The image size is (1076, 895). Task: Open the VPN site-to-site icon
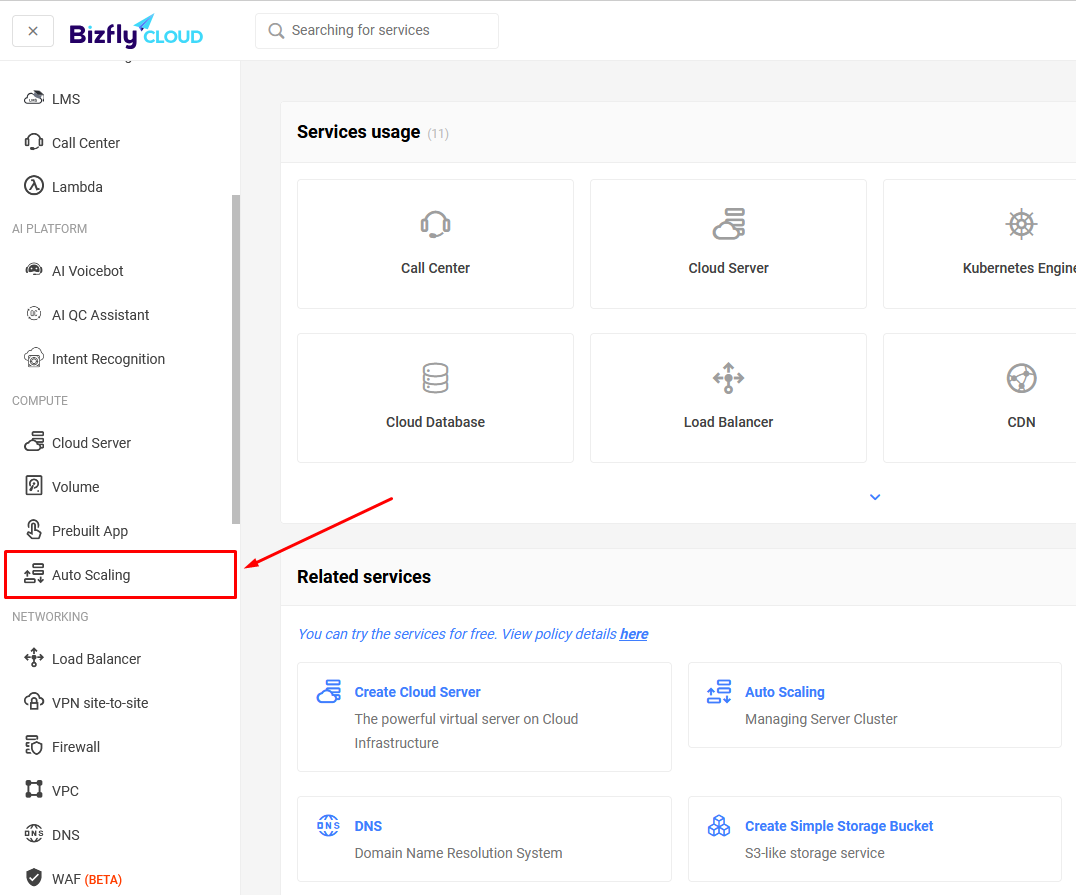[34, 701]
